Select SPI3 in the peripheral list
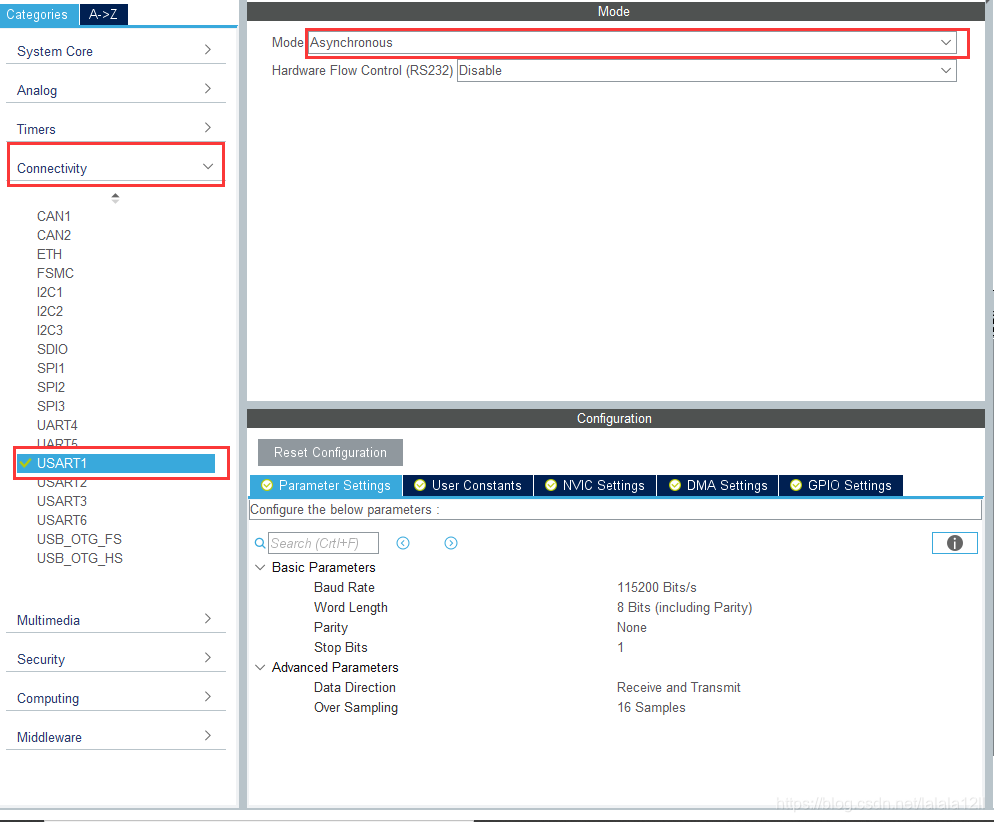This screenshot has width=994, height=822. coord(51,406)
